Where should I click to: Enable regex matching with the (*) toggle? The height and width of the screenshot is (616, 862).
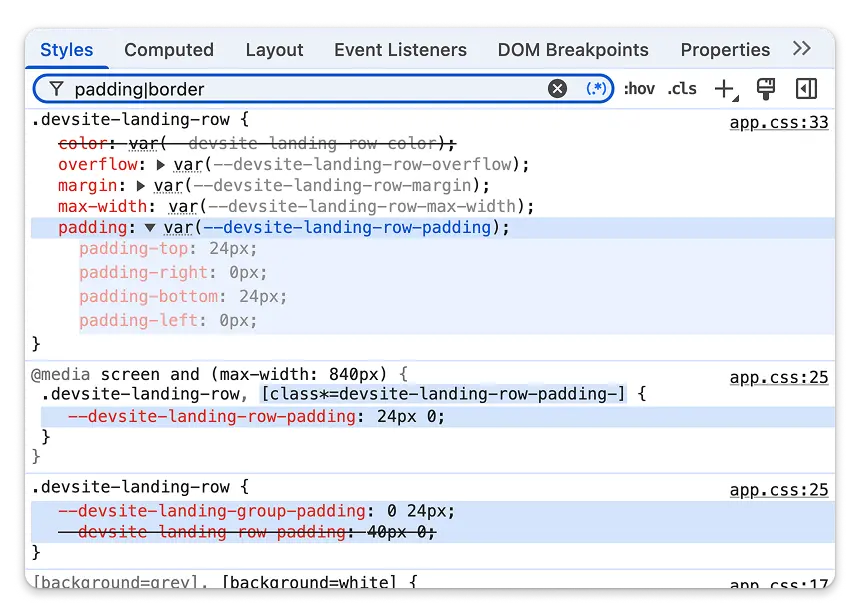595,88
